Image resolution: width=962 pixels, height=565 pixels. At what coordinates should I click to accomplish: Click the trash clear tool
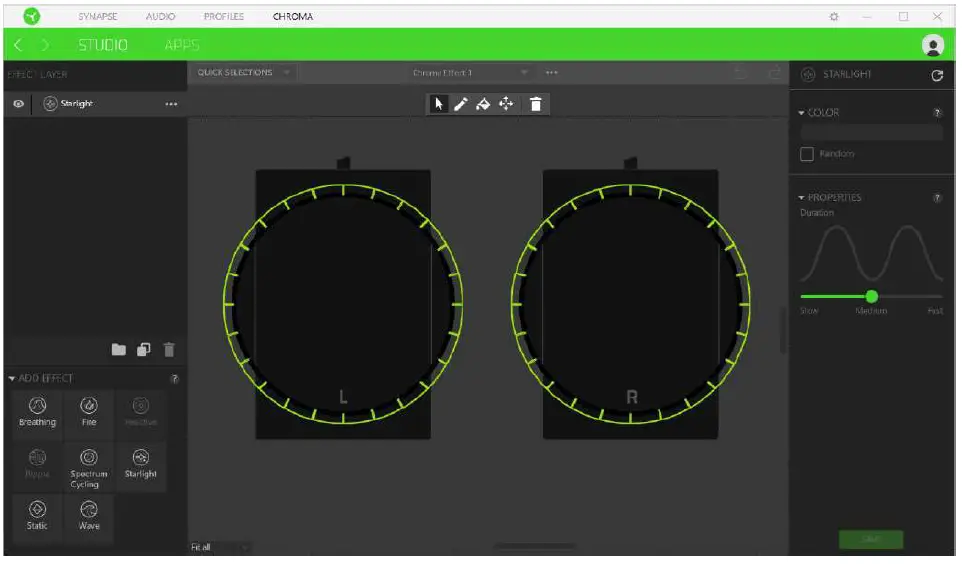tap(536, 104)
